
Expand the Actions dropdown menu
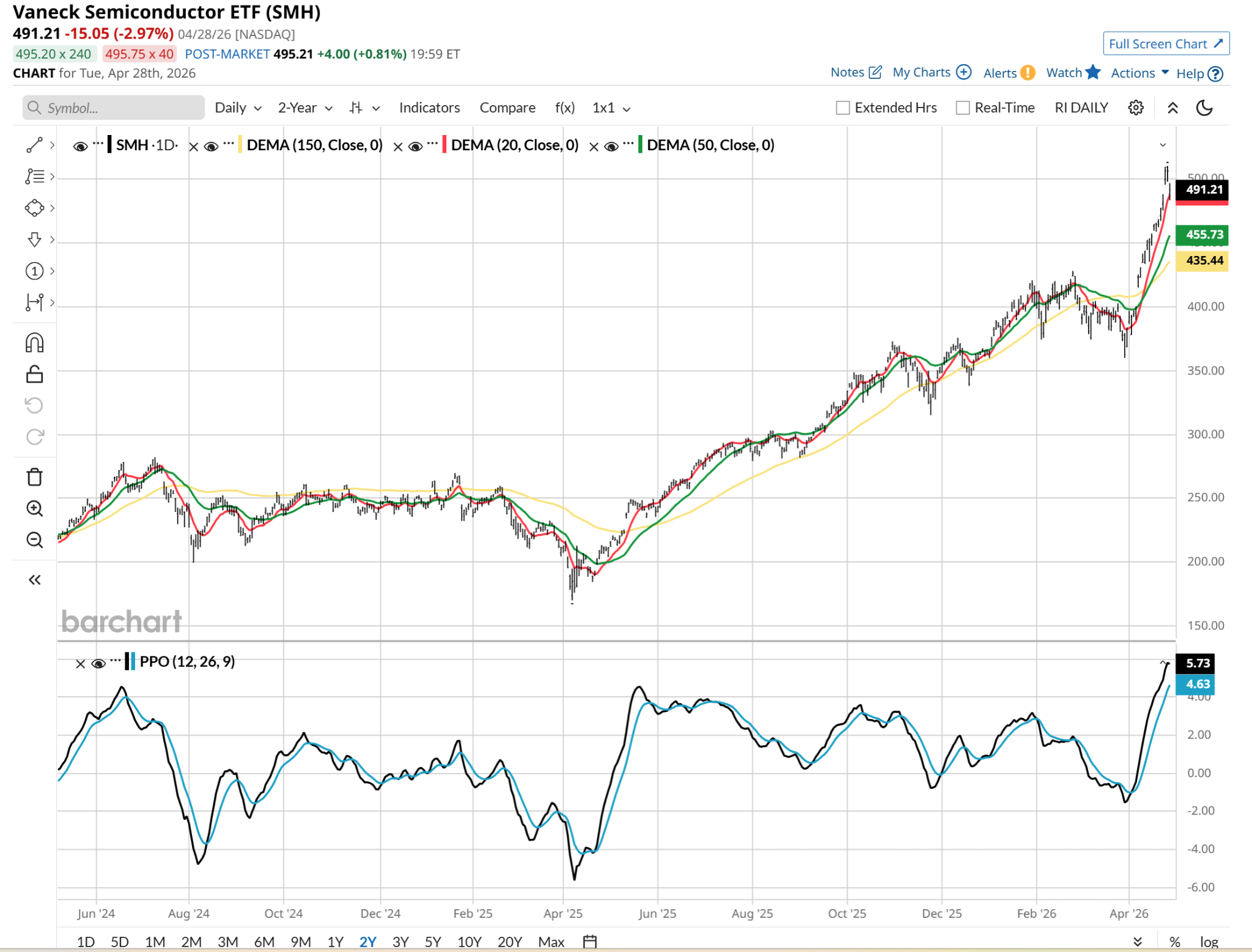coord(1139,73)
